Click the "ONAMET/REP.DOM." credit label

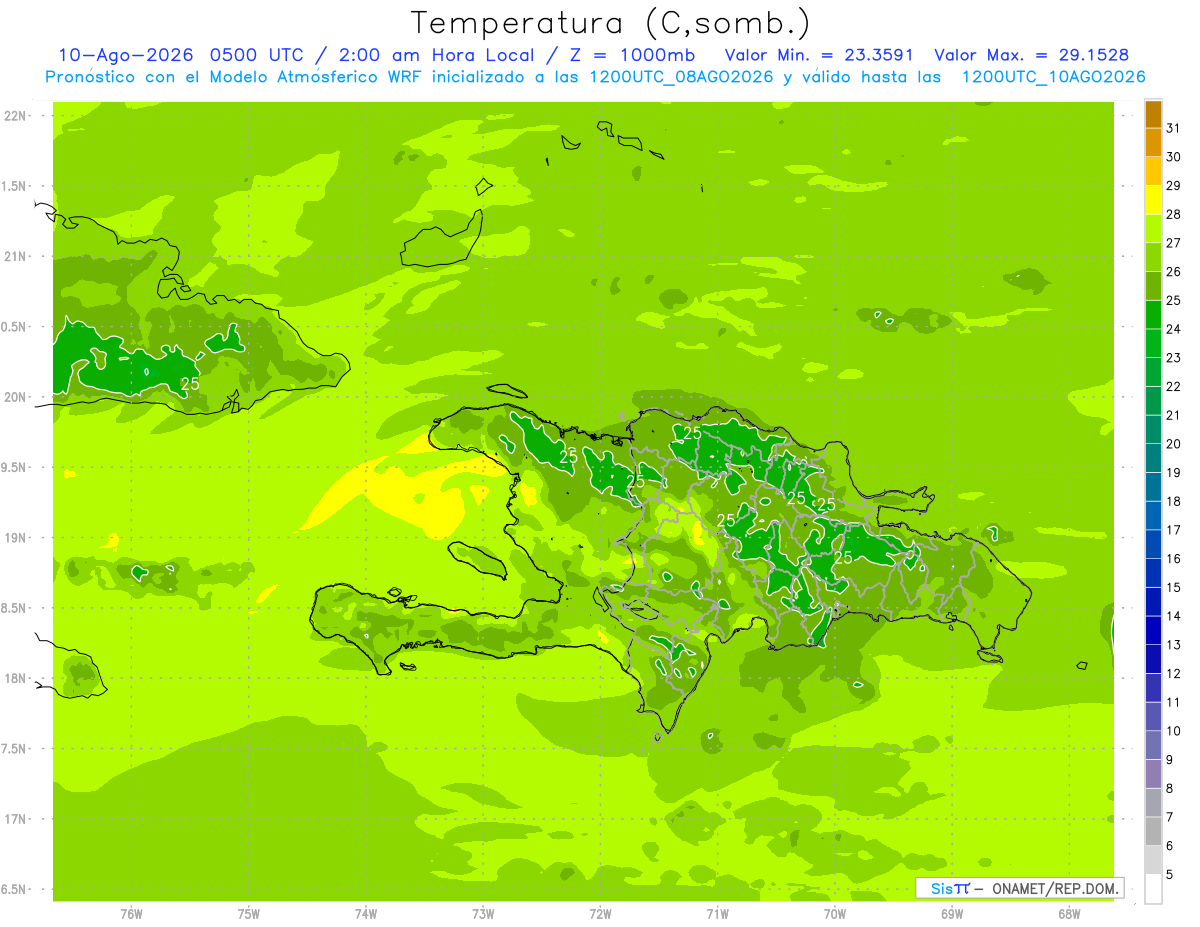(1054, 888)
